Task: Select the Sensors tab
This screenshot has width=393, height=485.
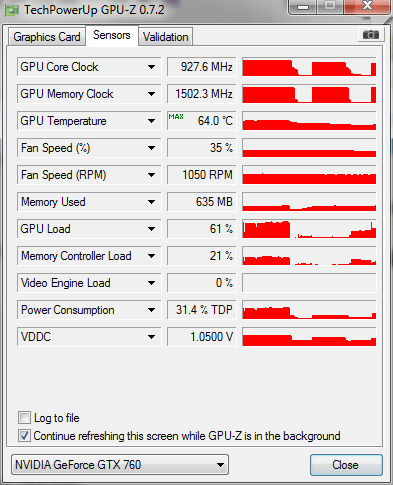Action: (112, 35)
